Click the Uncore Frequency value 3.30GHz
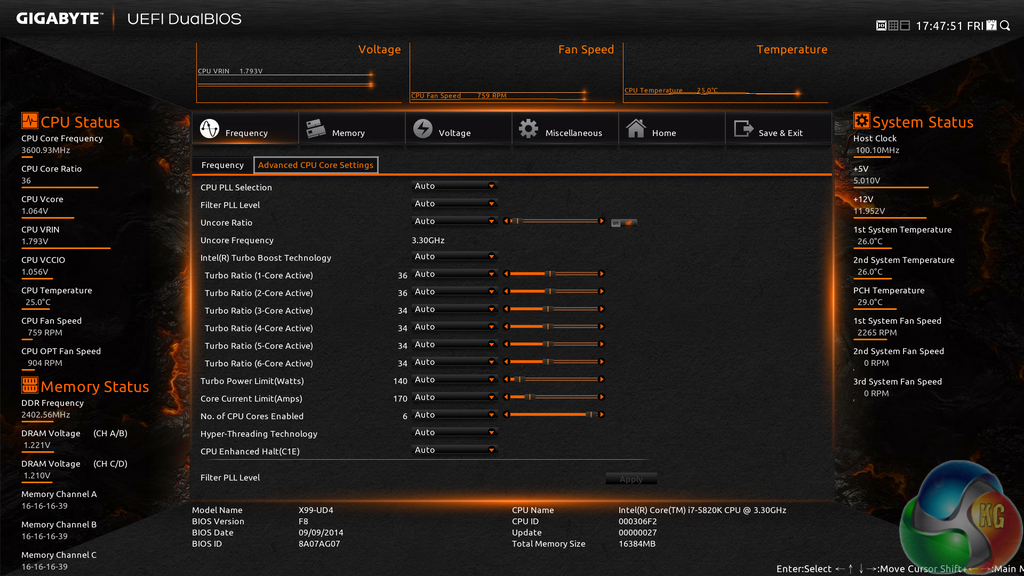Viewport: 1024px width, 576px height. (x=428, y=240)
